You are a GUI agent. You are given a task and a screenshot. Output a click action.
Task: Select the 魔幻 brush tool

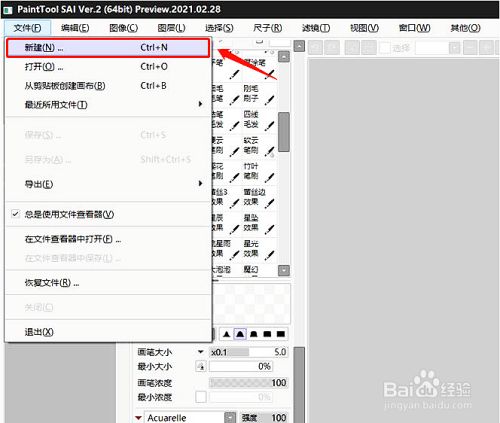pos(259,270)
